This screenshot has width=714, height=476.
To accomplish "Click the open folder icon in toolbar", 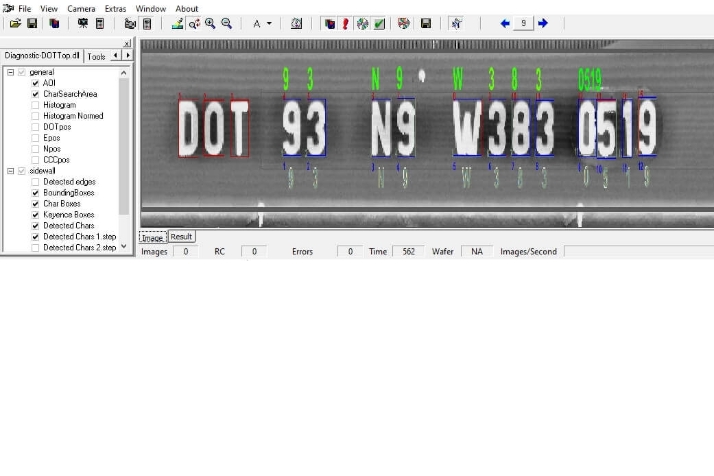I will click(x=12, y=23).
